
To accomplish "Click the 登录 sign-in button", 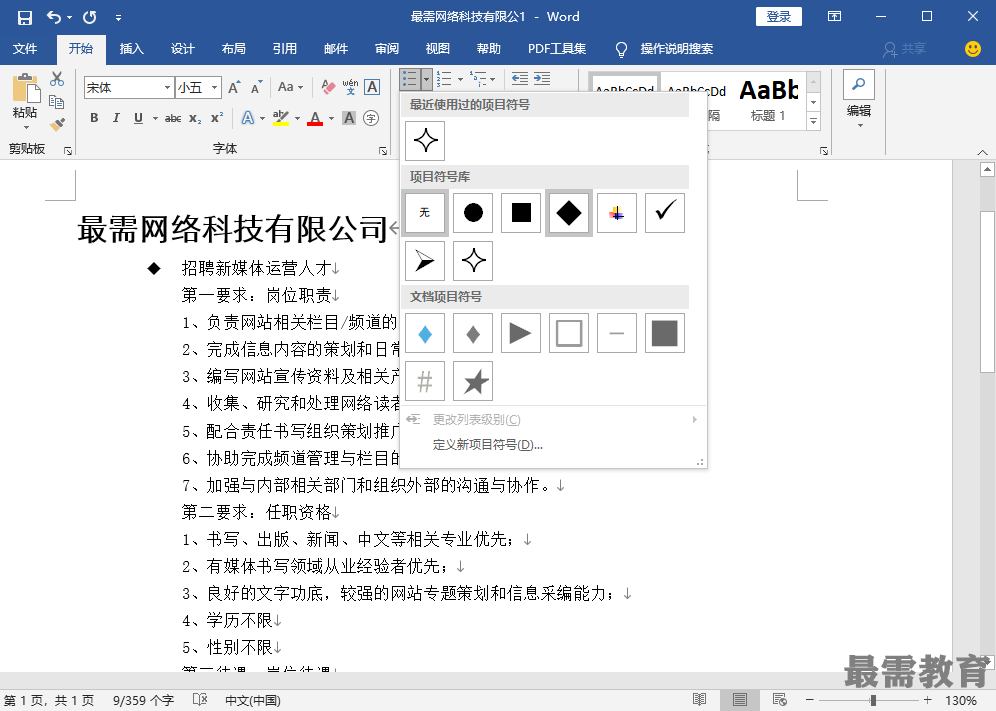I will (779, 17).
